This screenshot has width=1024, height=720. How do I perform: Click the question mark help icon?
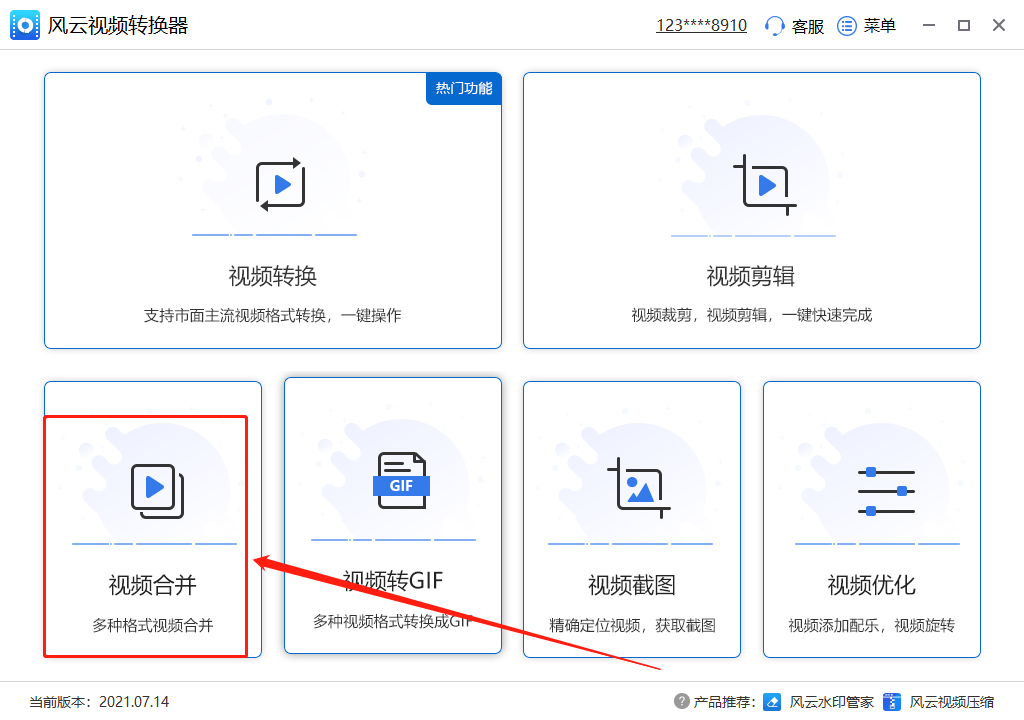681,701
